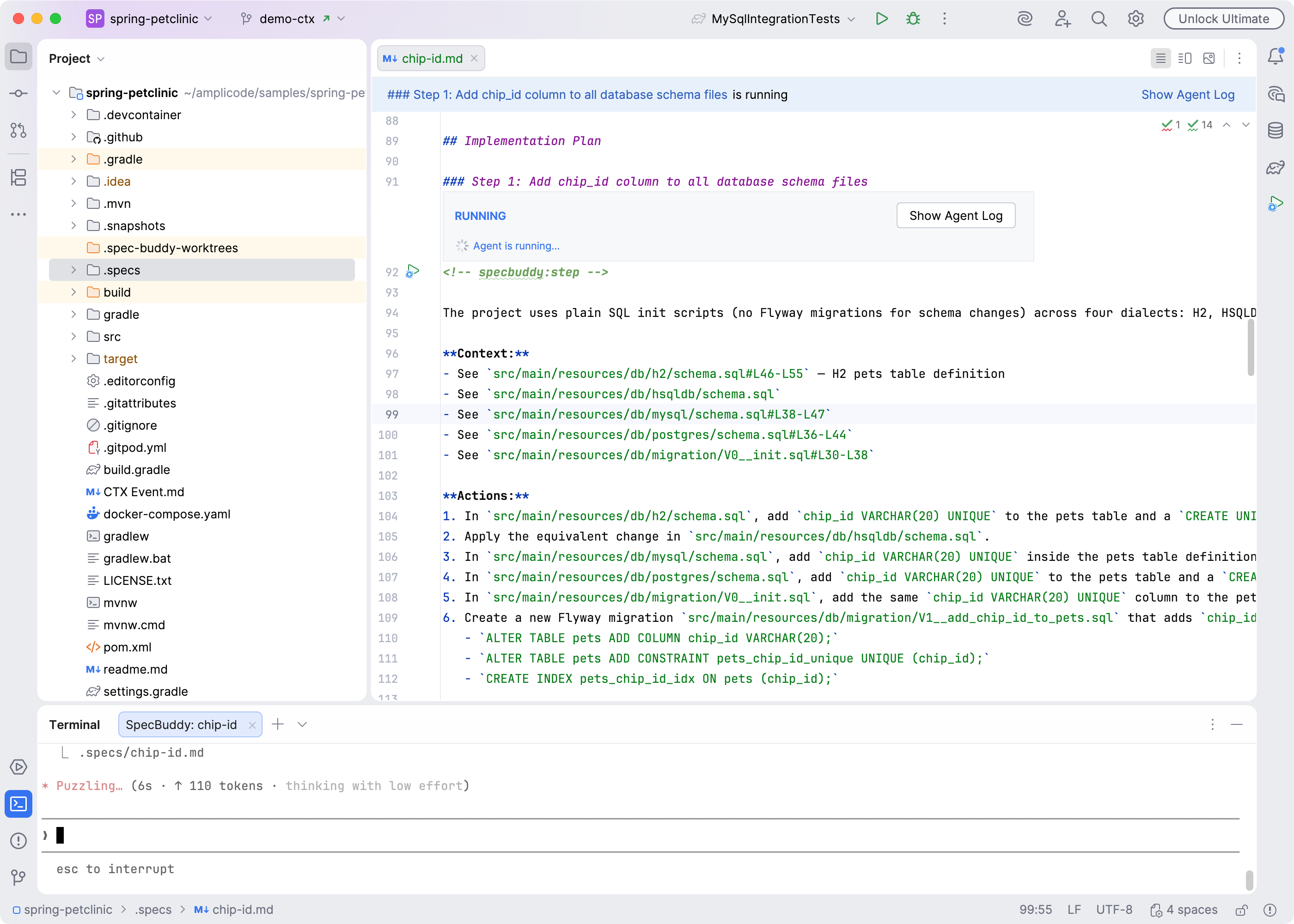
Task: Switch to editor and preview split view
Action: [1185, 59]
